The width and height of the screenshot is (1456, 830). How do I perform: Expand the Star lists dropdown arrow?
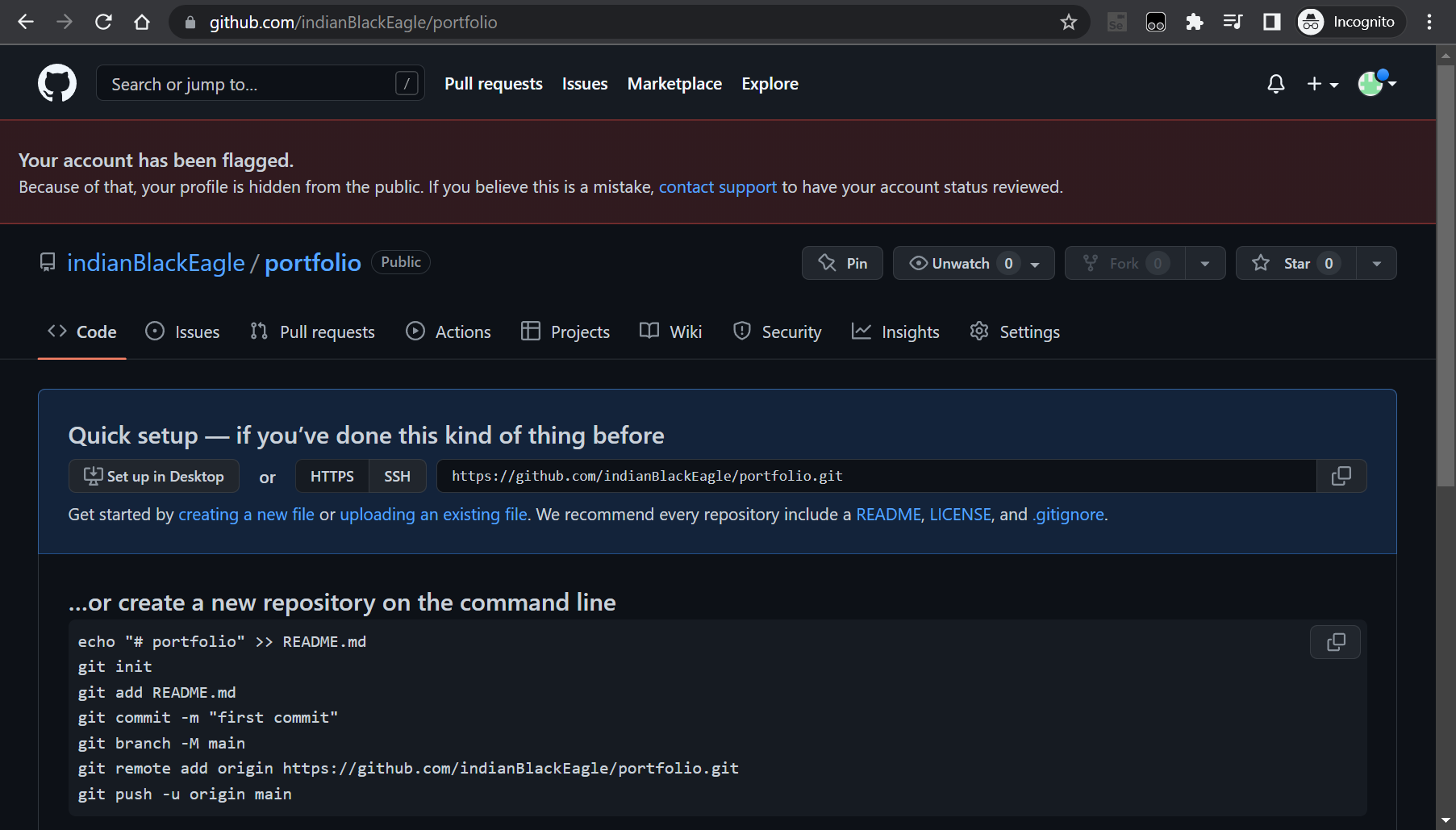coord(1377,263)
